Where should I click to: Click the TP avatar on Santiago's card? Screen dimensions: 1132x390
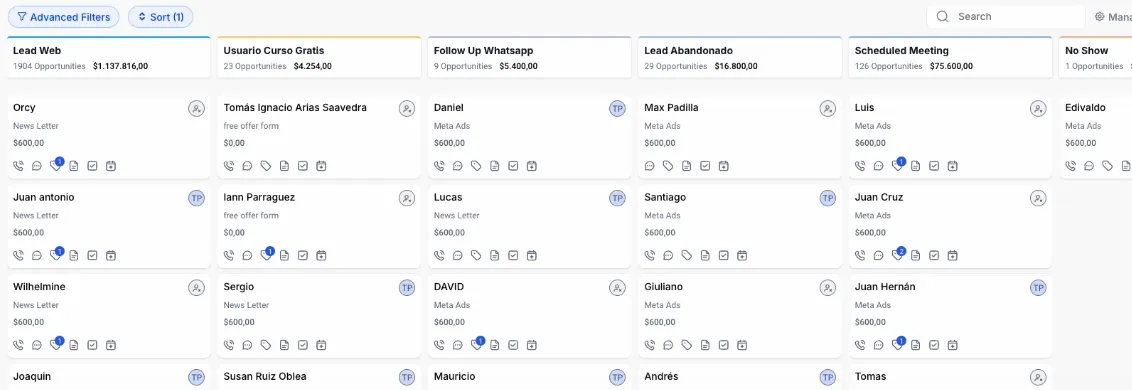point(827,198)
